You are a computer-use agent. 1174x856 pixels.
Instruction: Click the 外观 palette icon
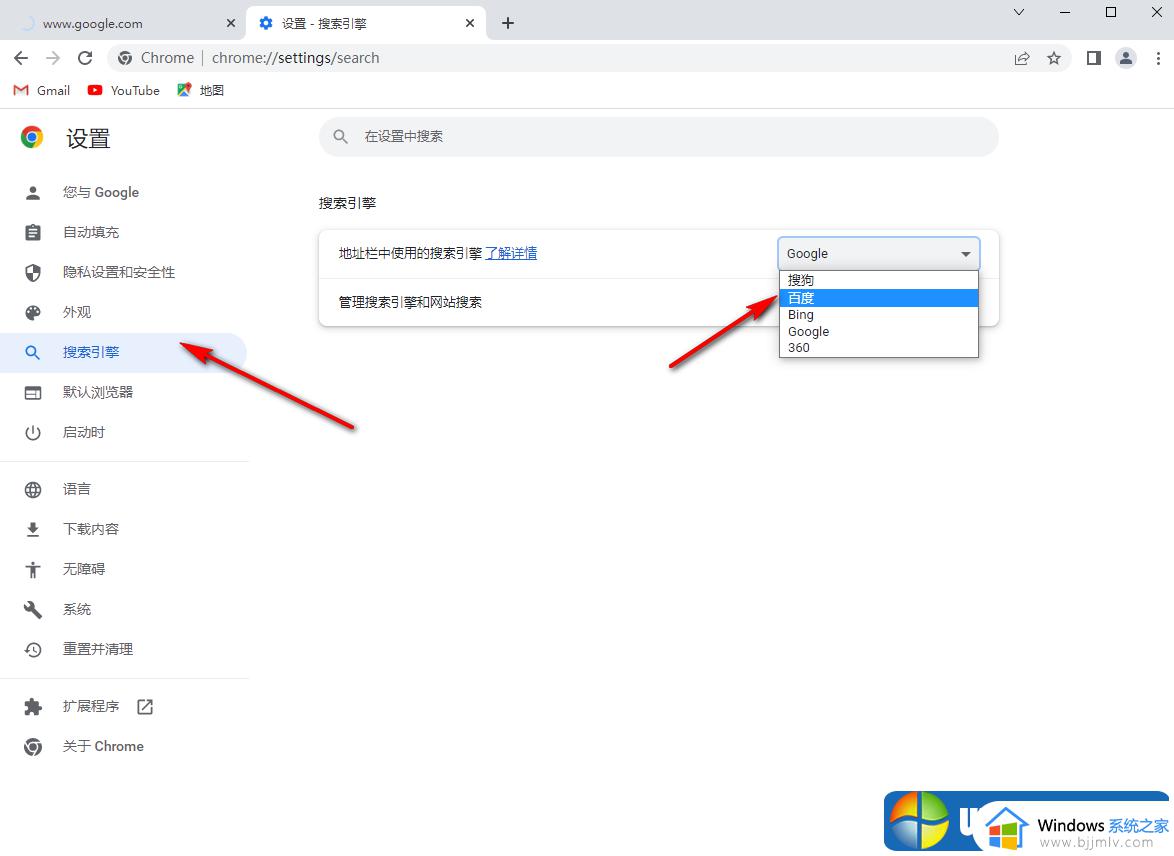click(33, 312)
